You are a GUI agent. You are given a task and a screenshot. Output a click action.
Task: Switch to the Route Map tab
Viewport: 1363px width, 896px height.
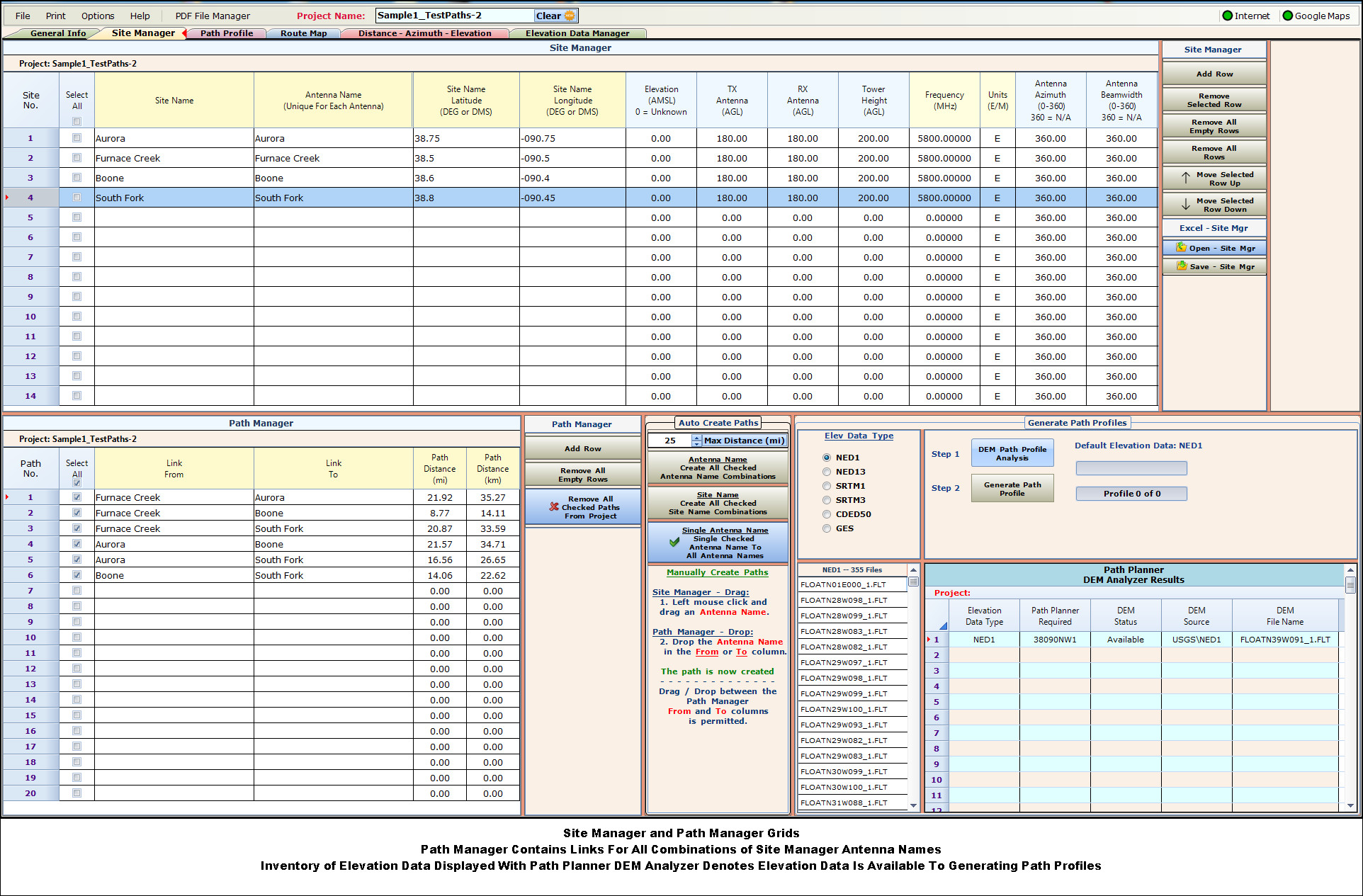pos(303,33)
